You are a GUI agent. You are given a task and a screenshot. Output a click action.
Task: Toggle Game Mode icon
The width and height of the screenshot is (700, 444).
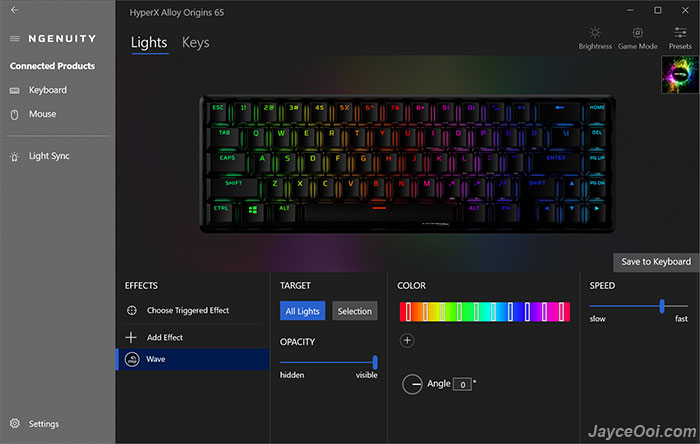[x=638, y=33]
